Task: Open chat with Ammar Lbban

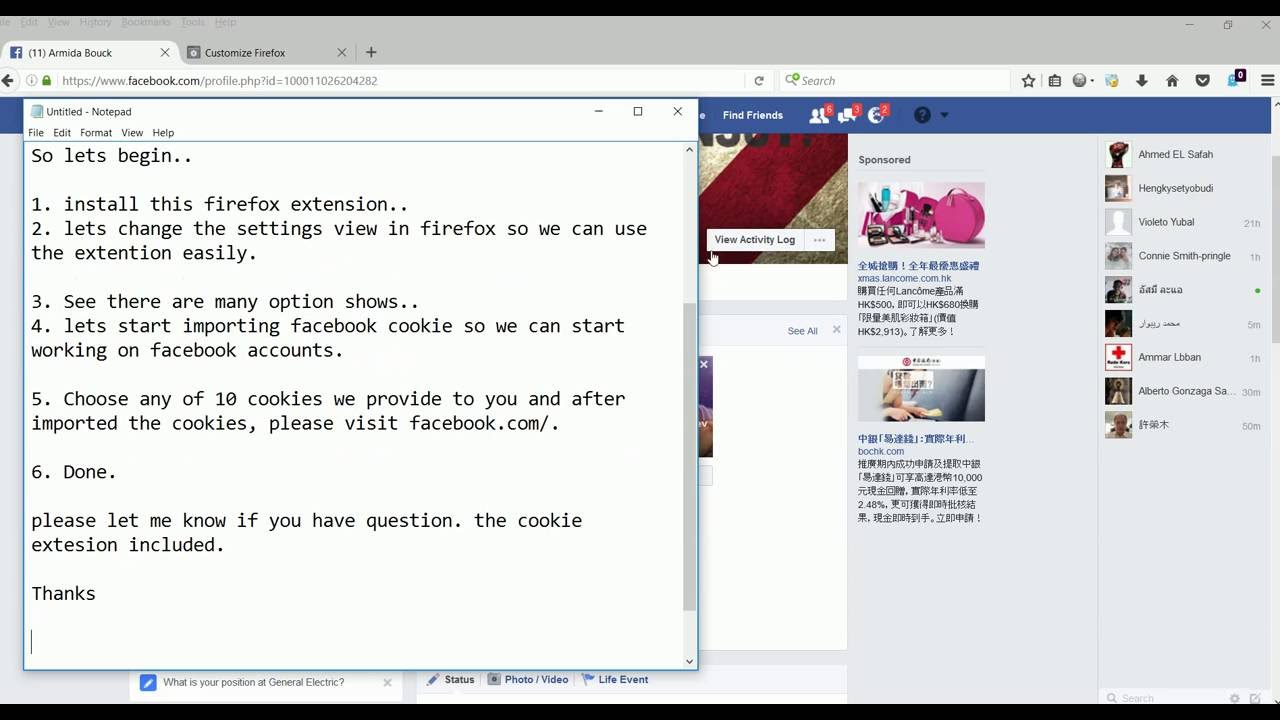Action: [x=1184, y=357]
